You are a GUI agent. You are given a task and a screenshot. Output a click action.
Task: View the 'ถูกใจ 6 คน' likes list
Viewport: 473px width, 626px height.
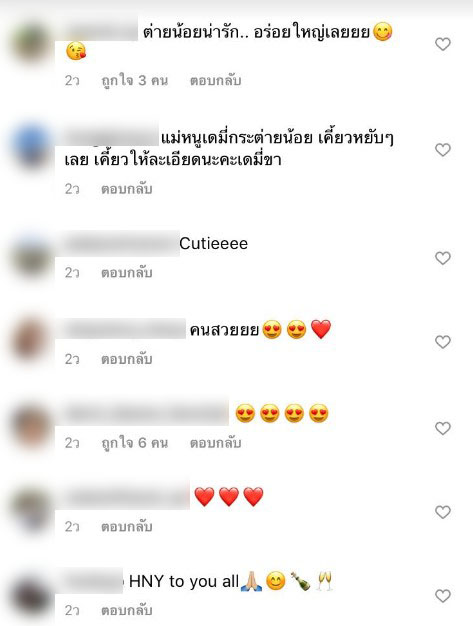[135, 443]
